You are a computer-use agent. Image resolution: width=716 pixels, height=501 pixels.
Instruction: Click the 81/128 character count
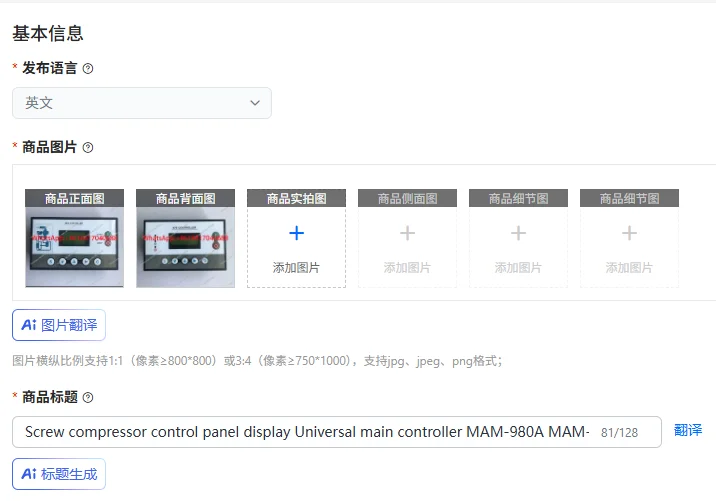pyautogui.click(x=619, y=432)
